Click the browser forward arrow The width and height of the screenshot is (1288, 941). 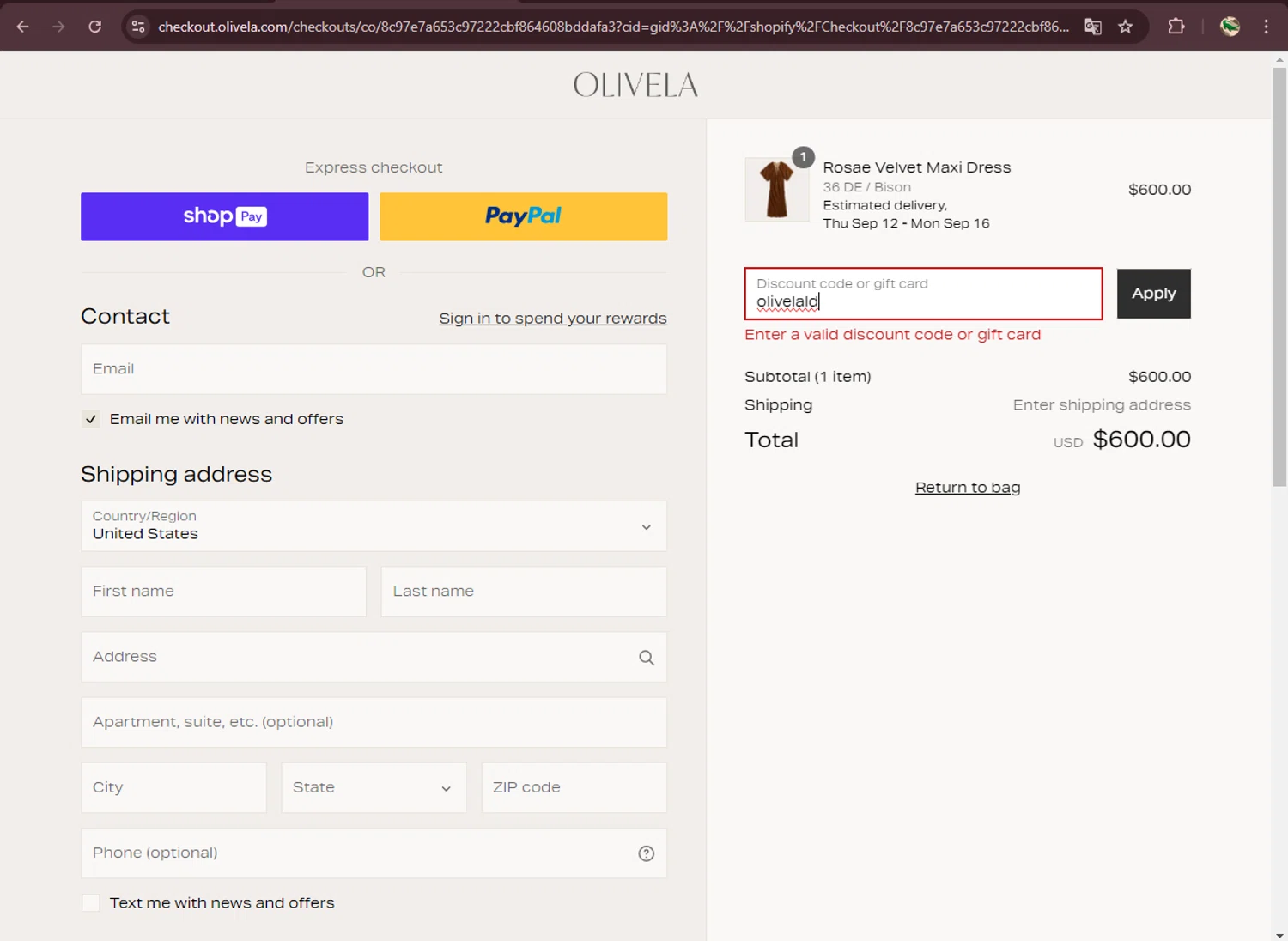(x=58, y=27)
